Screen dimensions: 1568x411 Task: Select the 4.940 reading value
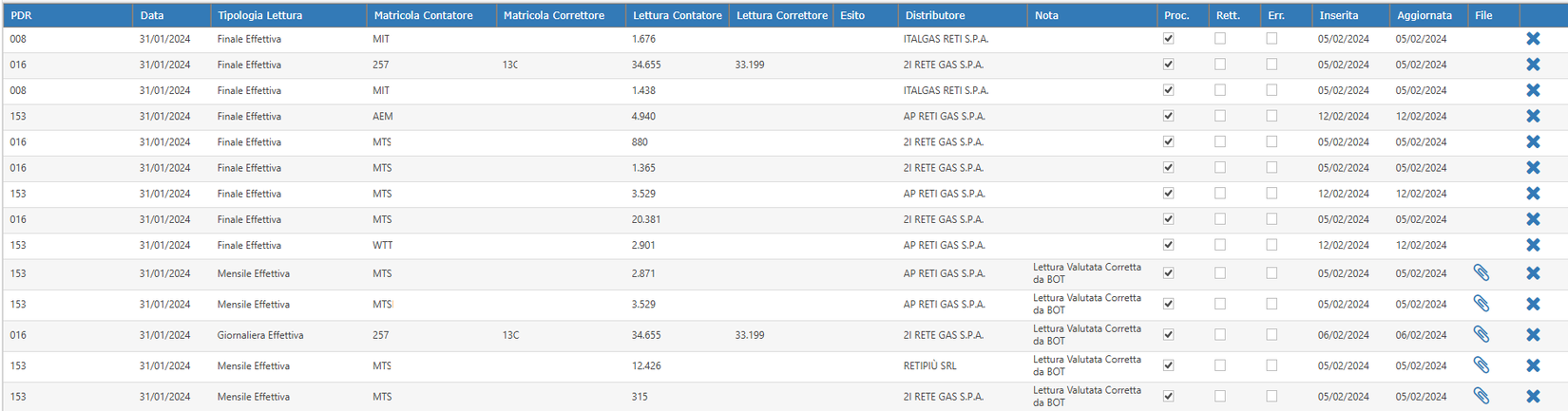(x=643, y=116)
